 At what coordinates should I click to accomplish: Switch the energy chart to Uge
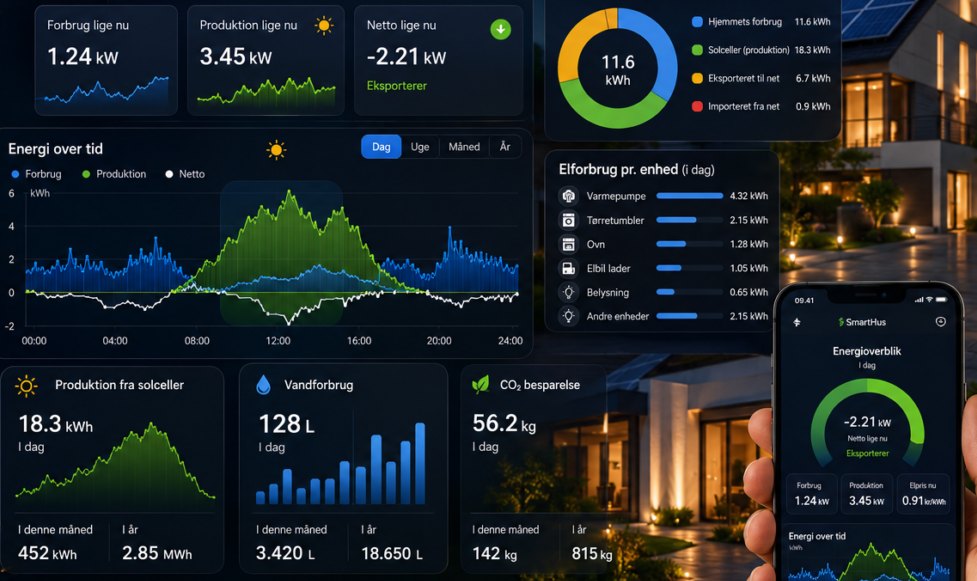[x=420, y=147]
